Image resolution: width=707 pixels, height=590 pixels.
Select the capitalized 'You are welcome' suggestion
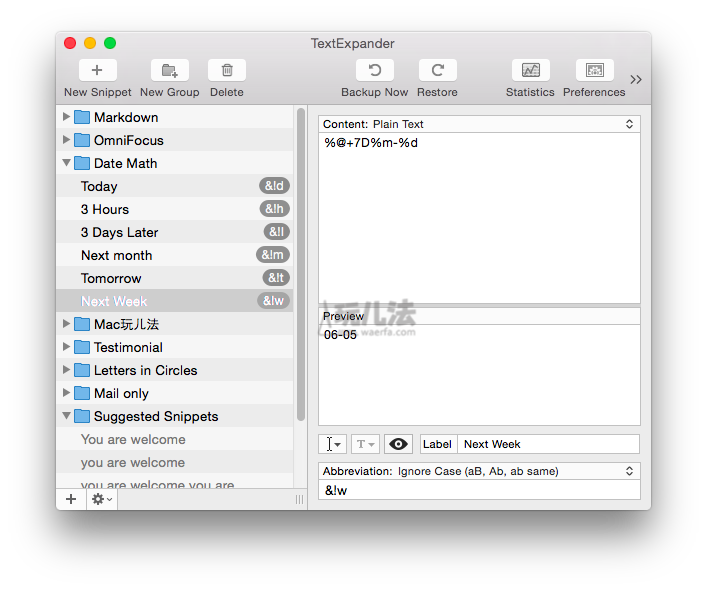point(175,439)
